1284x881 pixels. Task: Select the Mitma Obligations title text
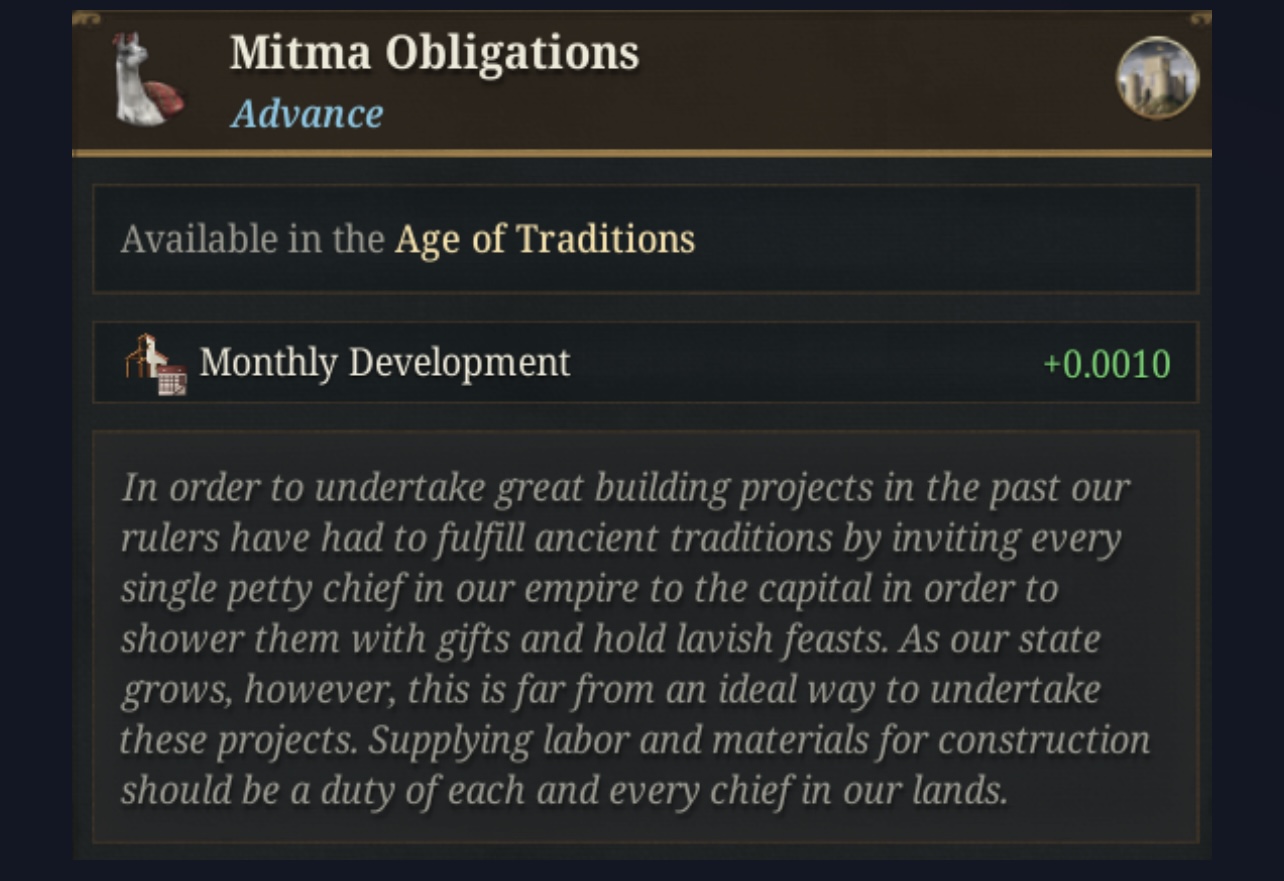434,53
